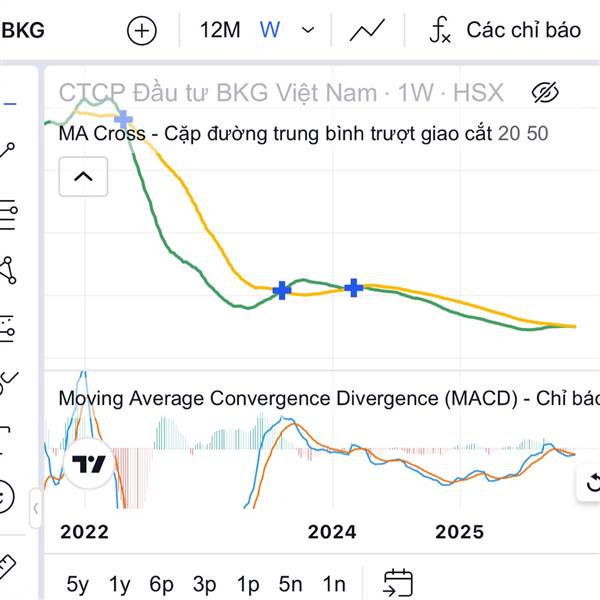The width and height of the screenshot is (600, 600).
Task: Open the timeframe interval dropdown arrow
Action: [308, 30]
